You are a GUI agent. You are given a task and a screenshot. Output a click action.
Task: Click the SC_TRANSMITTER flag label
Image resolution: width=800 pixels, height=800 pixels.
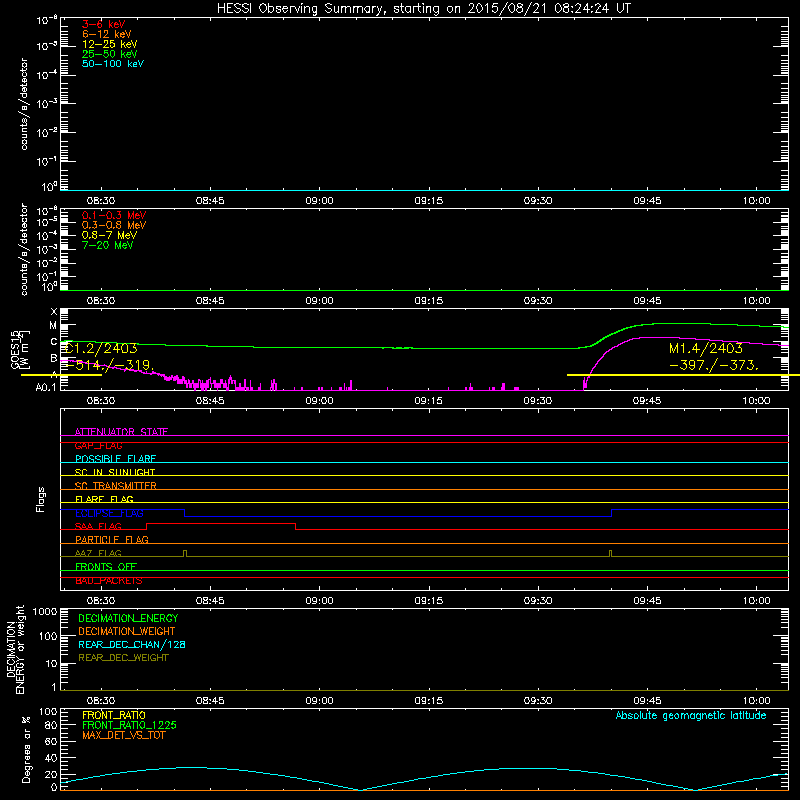pyautogui.click(x=115, y=486)
